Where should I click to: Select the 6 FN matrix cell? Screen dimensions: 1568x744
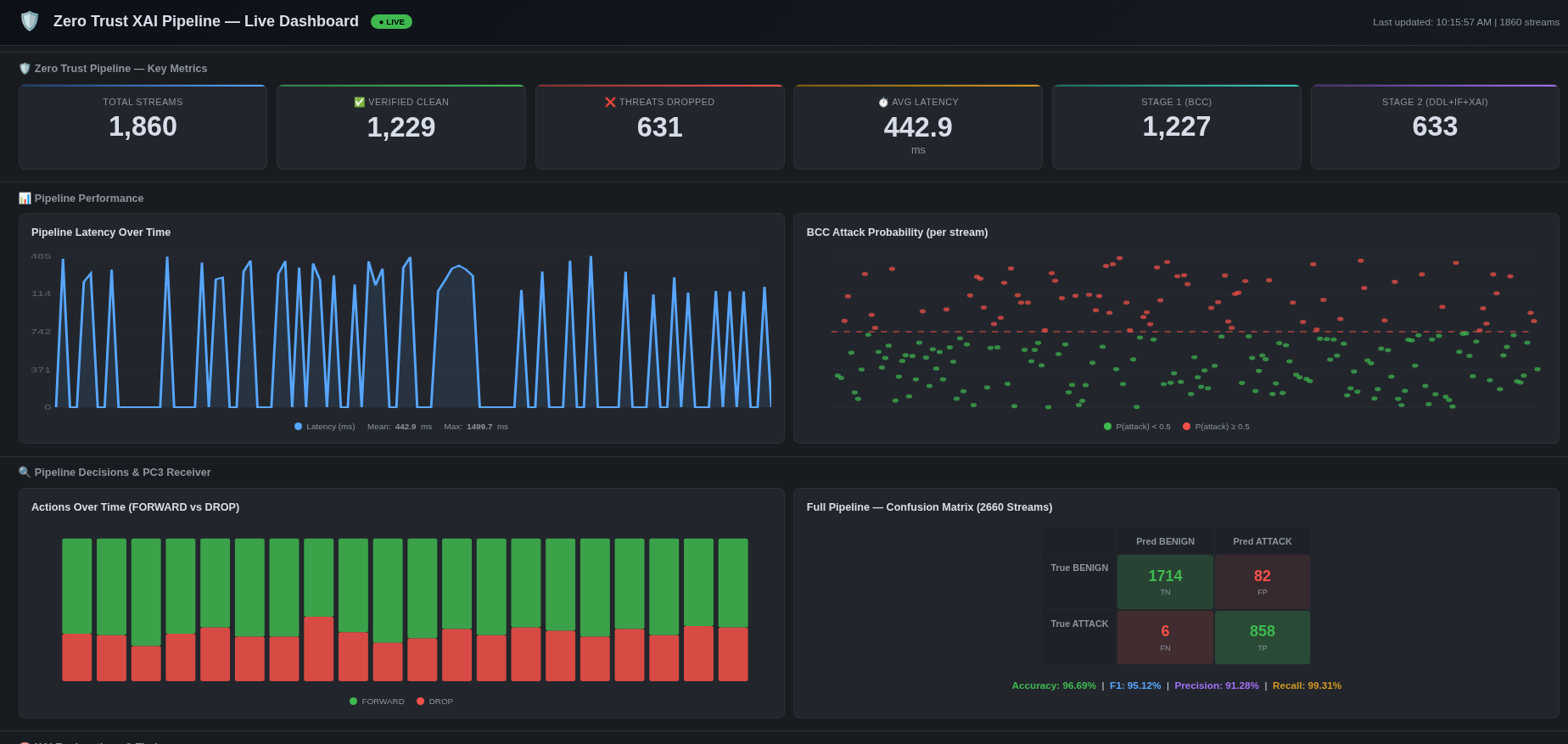click(x=1165, y=637)
